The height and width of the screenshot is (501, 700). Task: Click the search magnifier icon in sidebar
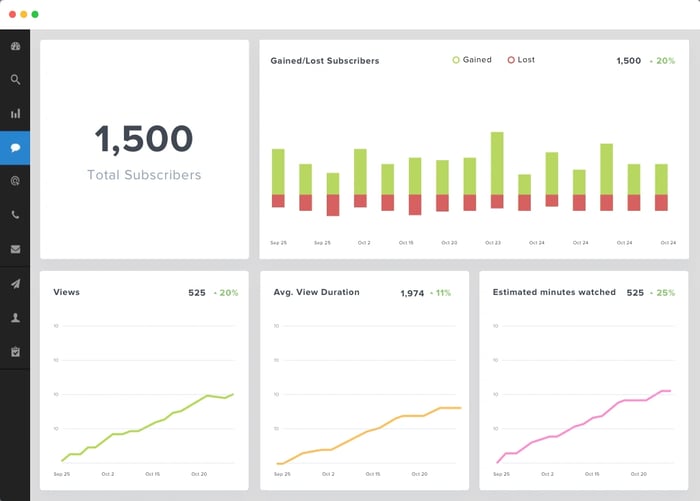[15, 80]
